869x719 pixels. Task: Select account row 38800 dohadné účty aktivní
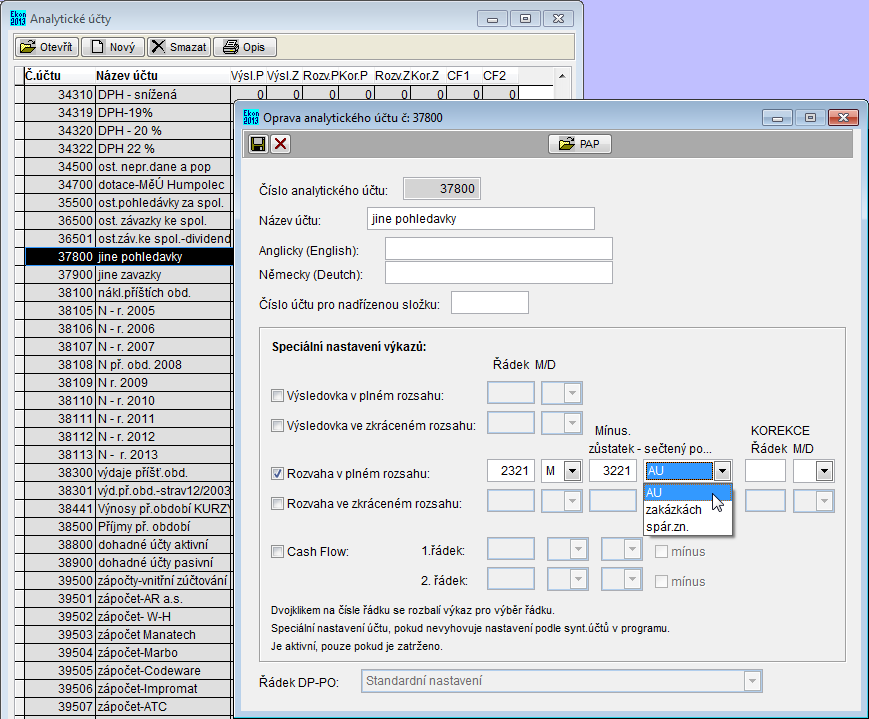coord(127,544)
